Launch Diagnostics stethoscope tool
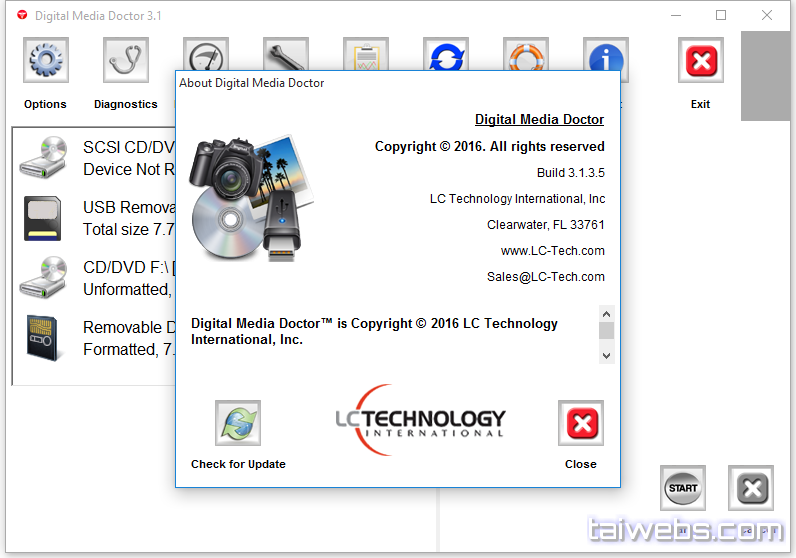796x558 pixels. [x=126, y=62]
